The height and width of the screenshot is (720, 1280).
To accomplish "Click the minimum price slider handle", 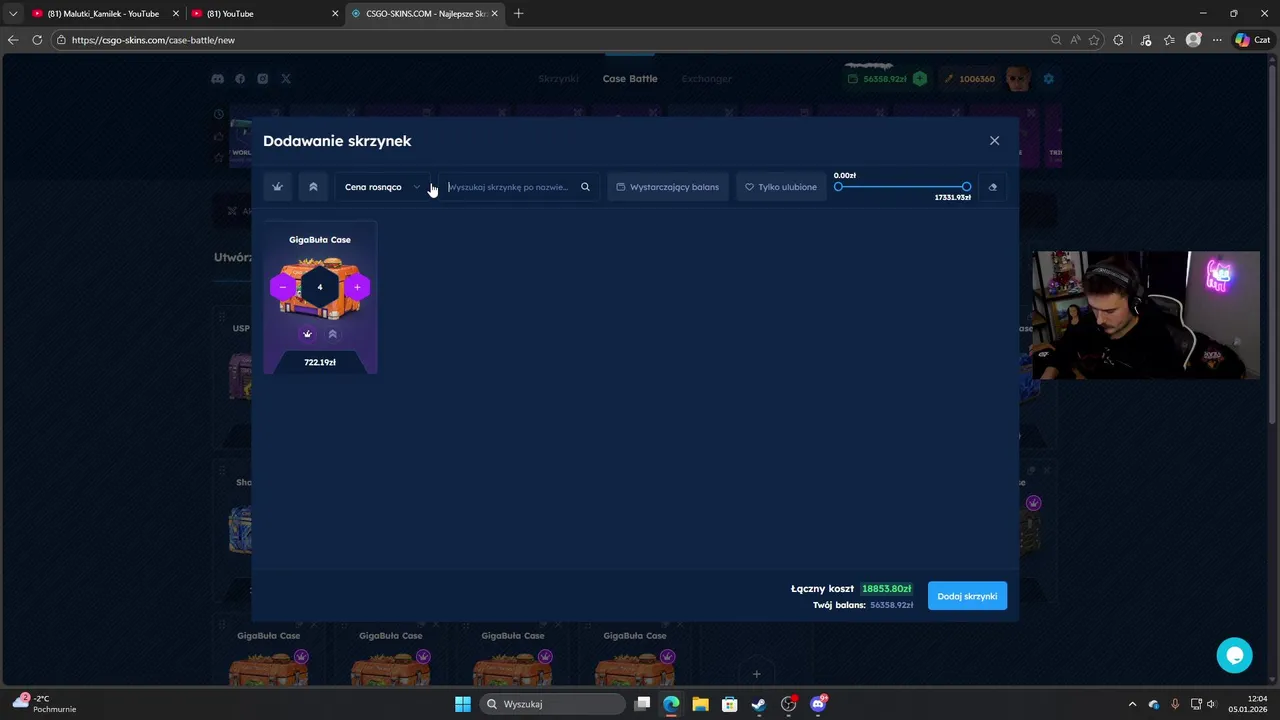I will [x=838, y=187].
